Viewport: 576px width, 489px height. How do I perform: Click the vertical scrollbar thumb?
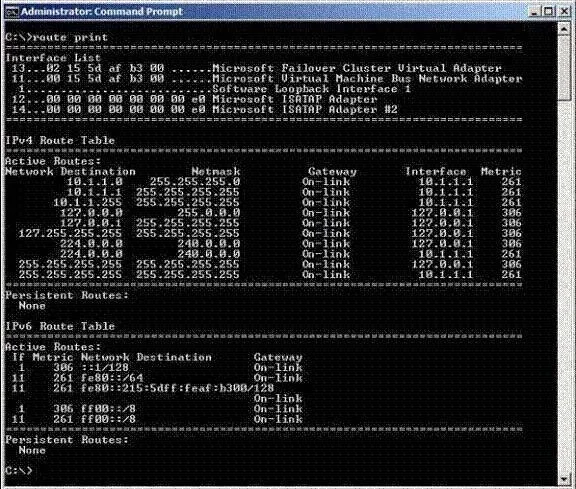coord(564,67)
